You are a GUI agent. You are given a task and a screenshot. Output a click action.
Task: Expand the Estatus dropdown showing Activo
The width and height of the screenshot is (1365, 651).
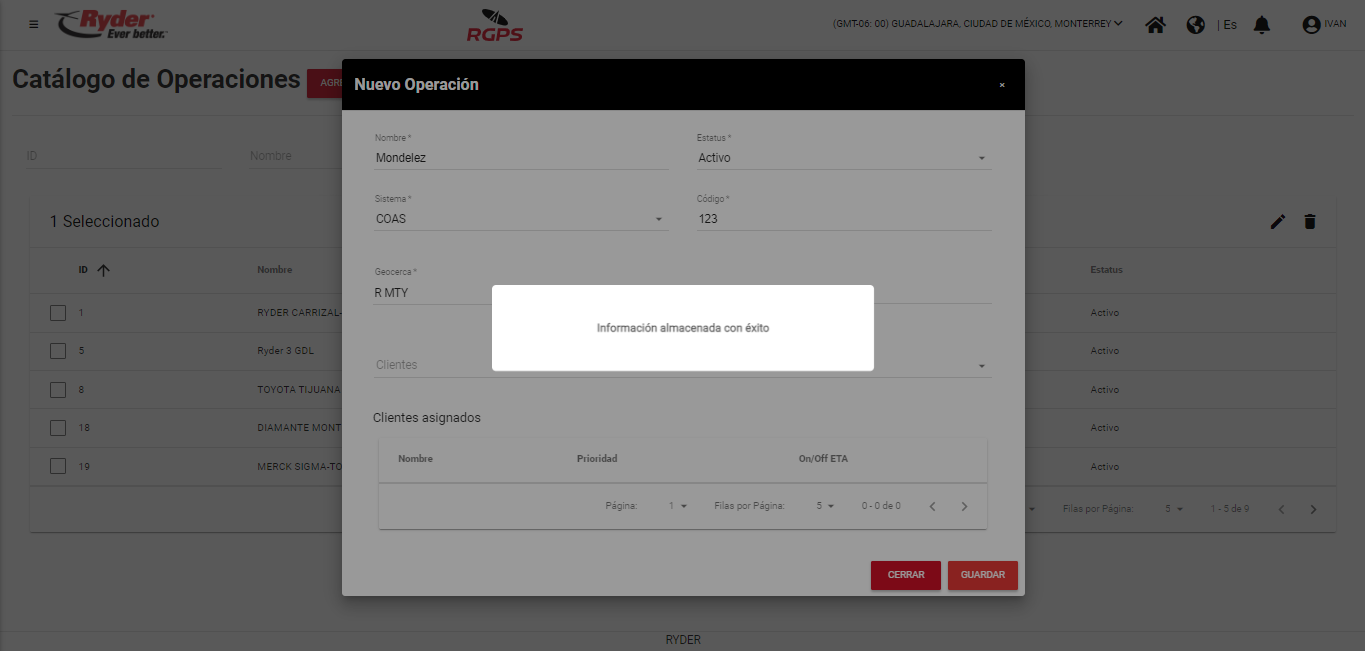[843, 158]
